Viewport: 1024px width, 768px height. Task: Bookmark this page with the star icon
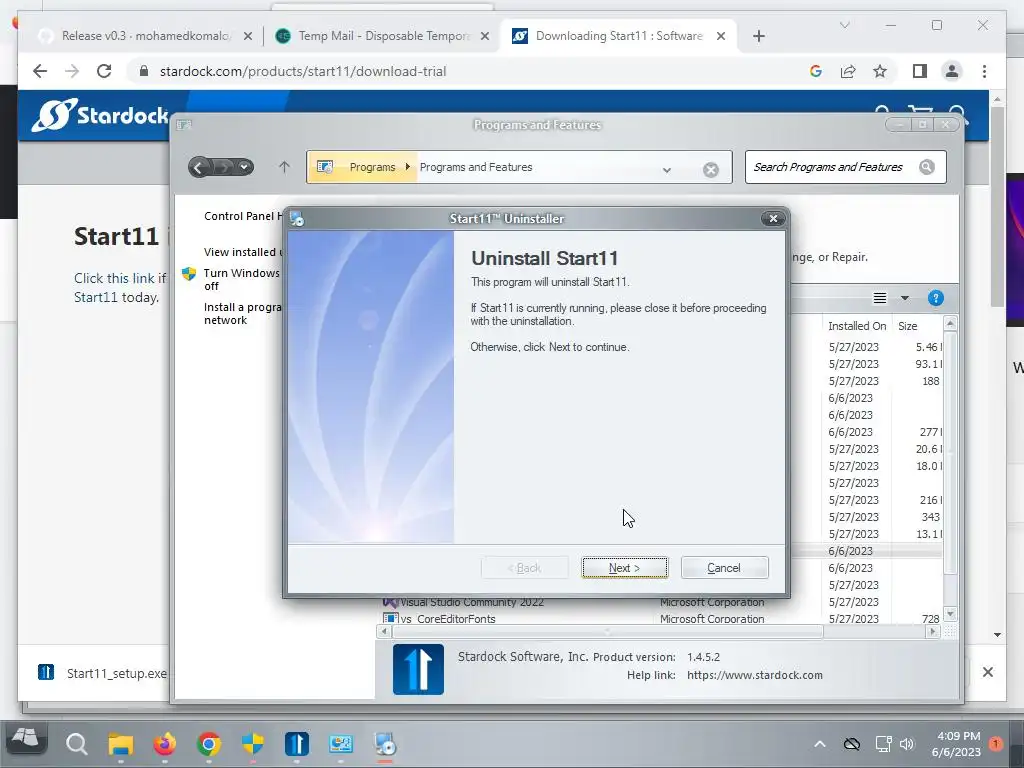(880, 71)
